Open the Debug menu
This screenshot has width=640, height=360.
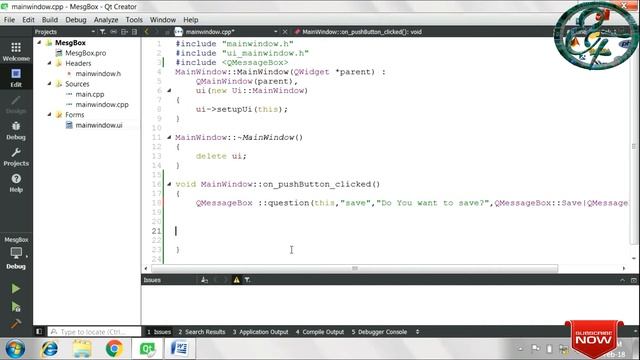[x=76, y=20]
